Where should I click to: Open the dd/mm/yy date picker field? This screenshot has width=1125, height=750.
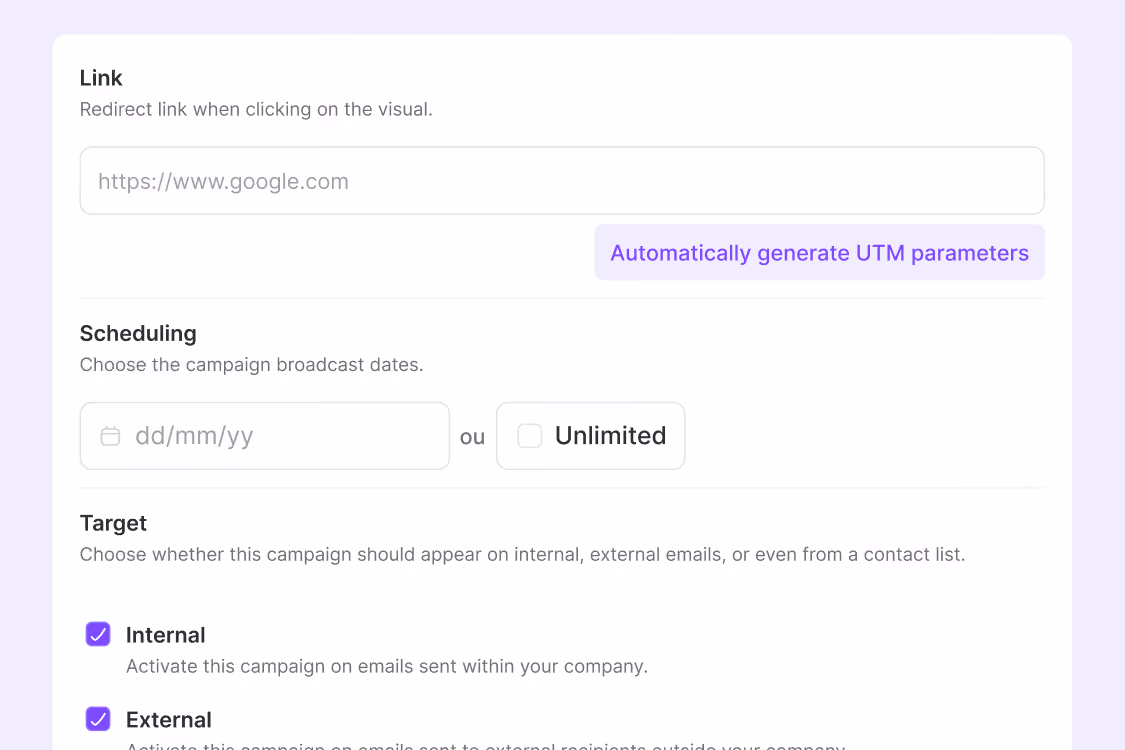[x=265, y=436]
